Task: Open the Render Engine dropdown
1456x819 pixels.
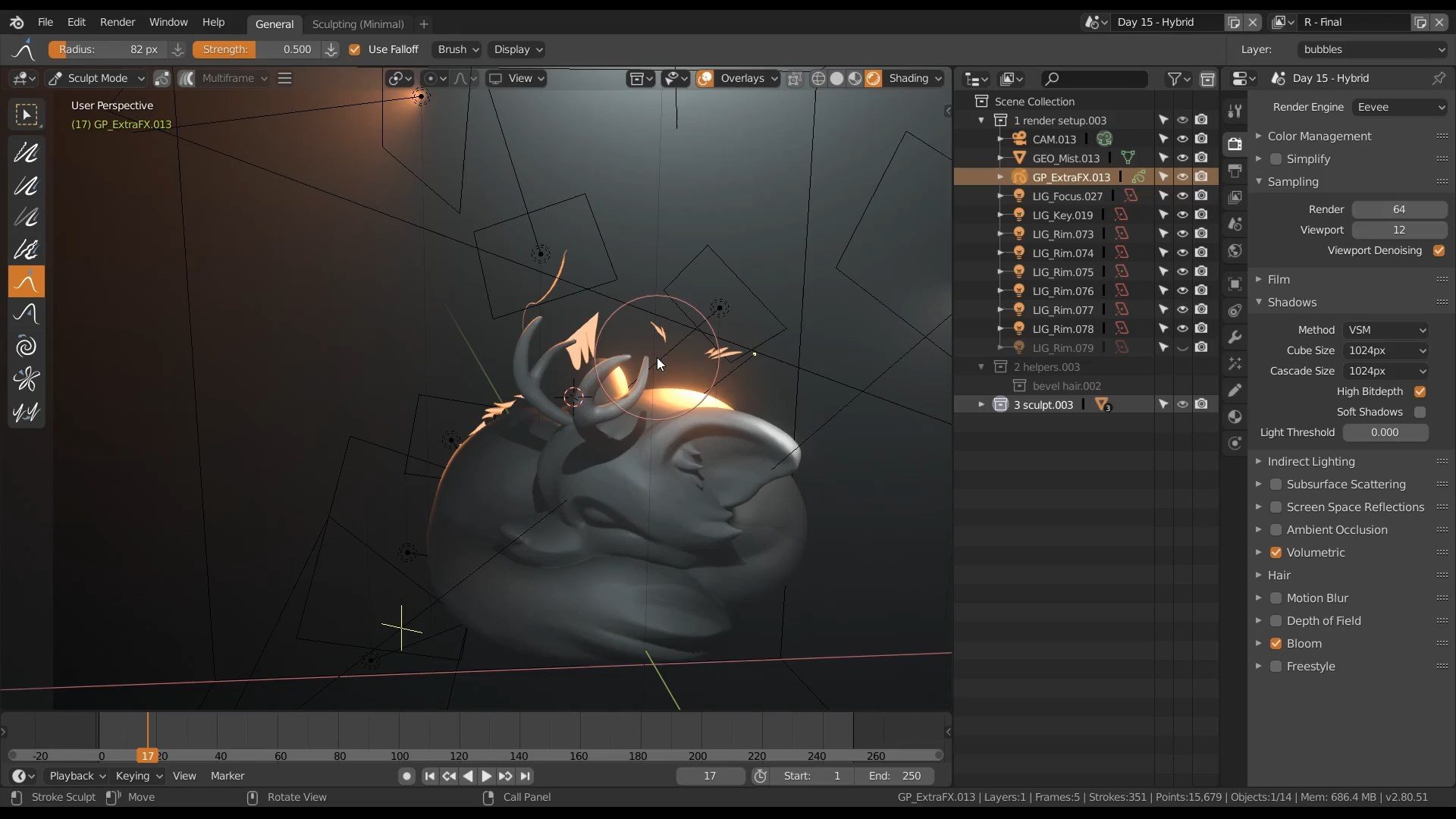Action: 1400,107
